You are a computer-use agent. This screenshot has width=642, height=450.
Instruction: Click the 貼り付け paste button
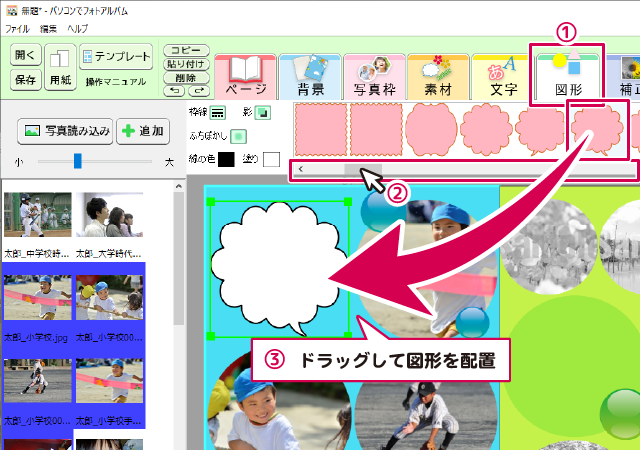186,64
